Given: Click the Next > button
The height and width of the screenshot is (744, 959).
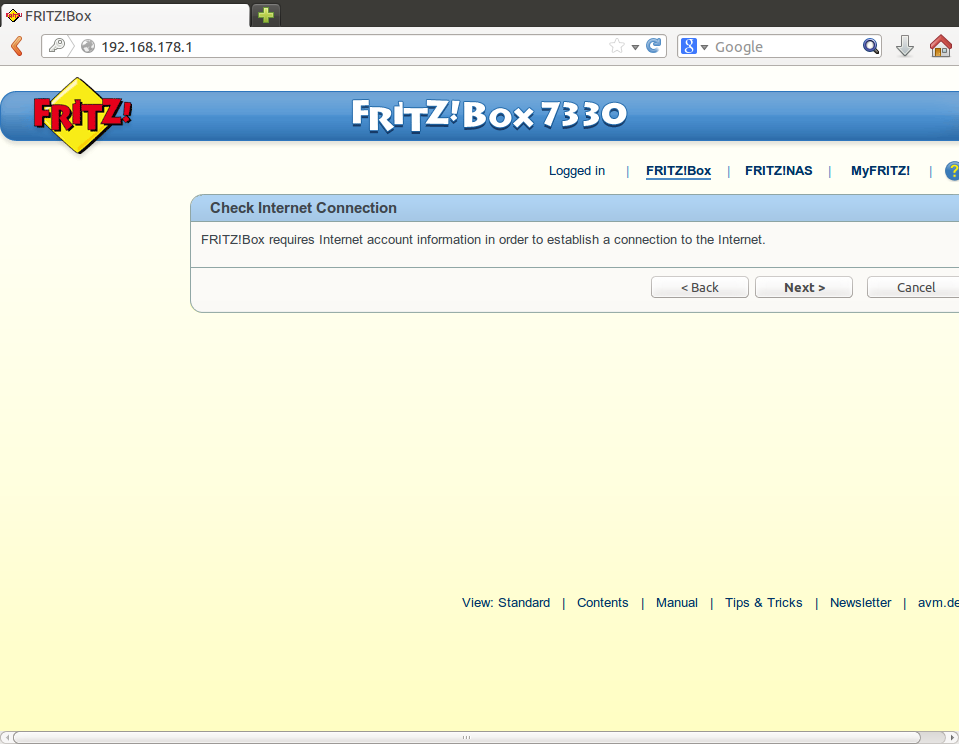Looking at the screenshot, I should click(x=804, y=287).
